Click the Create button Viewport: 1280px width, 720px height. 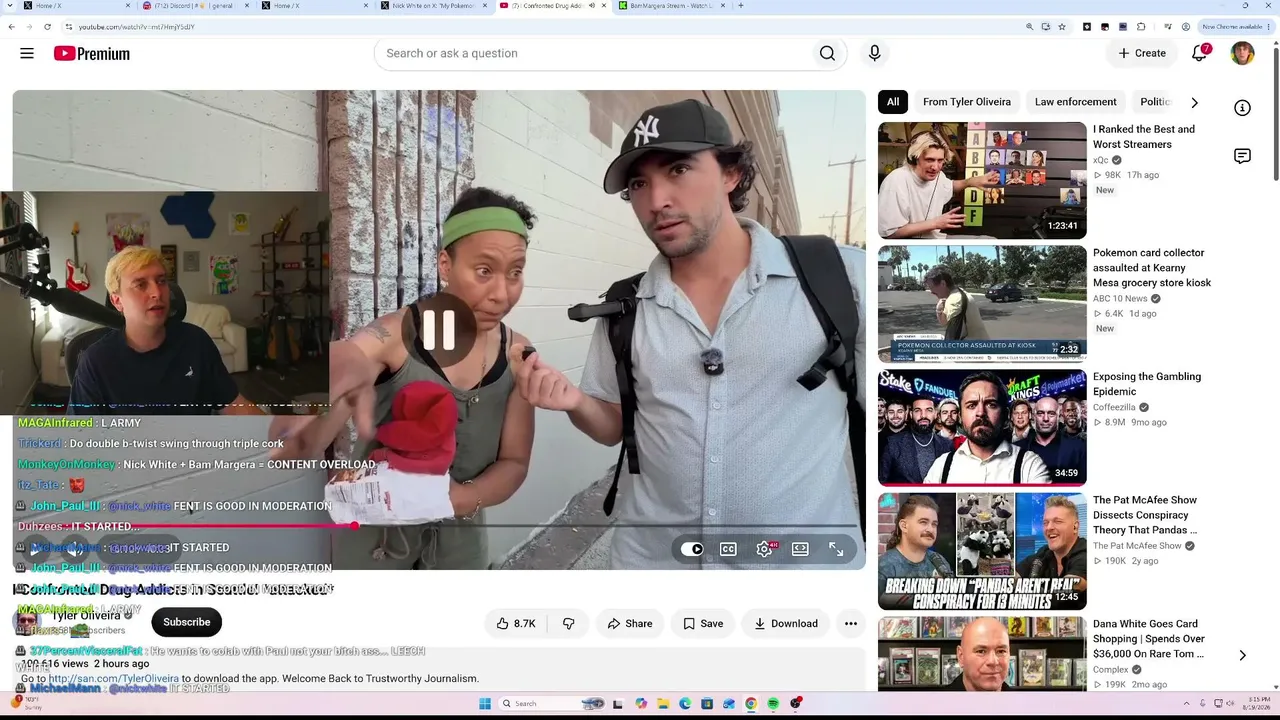pos(1142,53)
